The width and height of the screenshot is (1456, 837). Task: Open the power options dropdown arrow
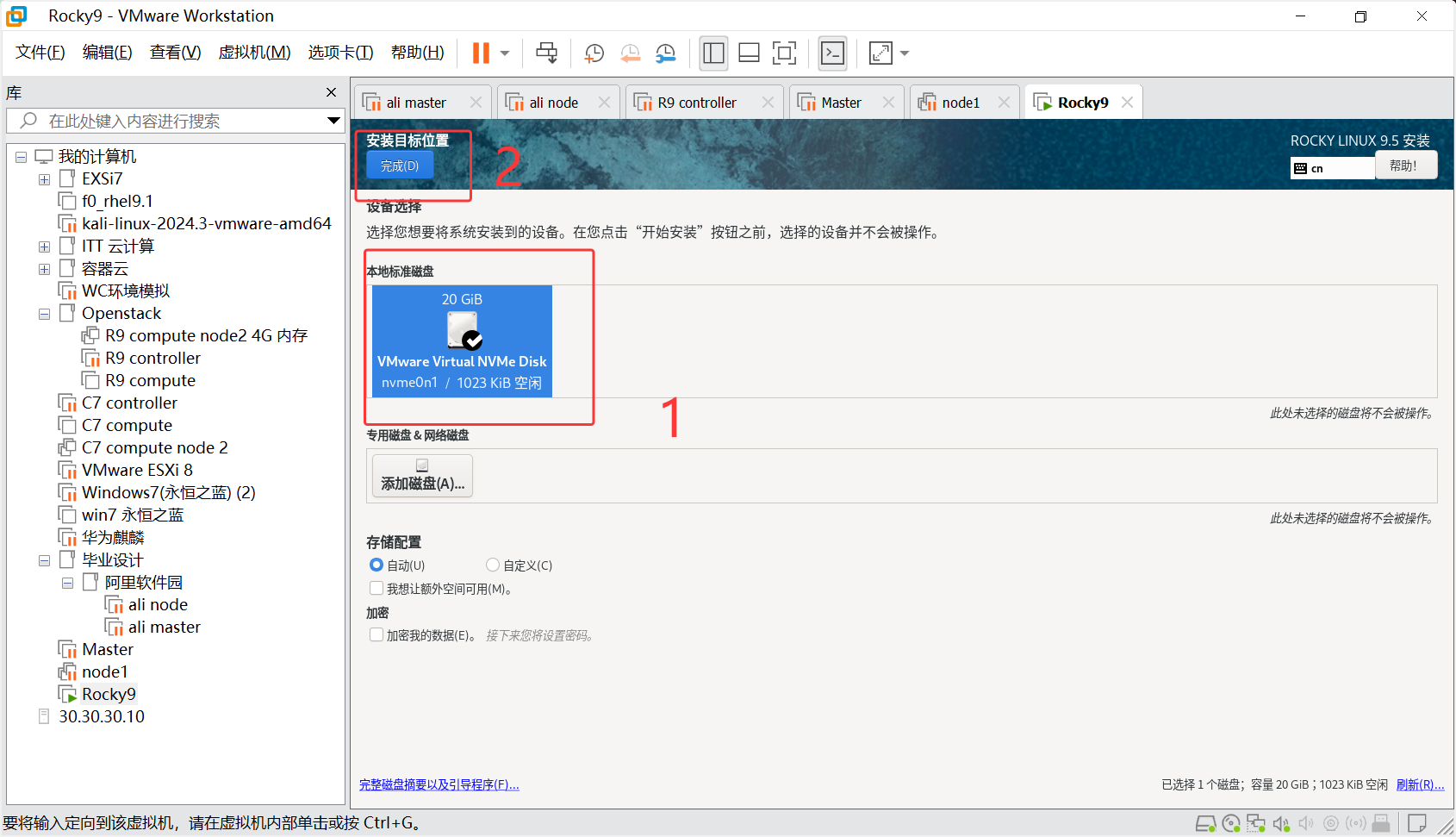coord(505,53)
